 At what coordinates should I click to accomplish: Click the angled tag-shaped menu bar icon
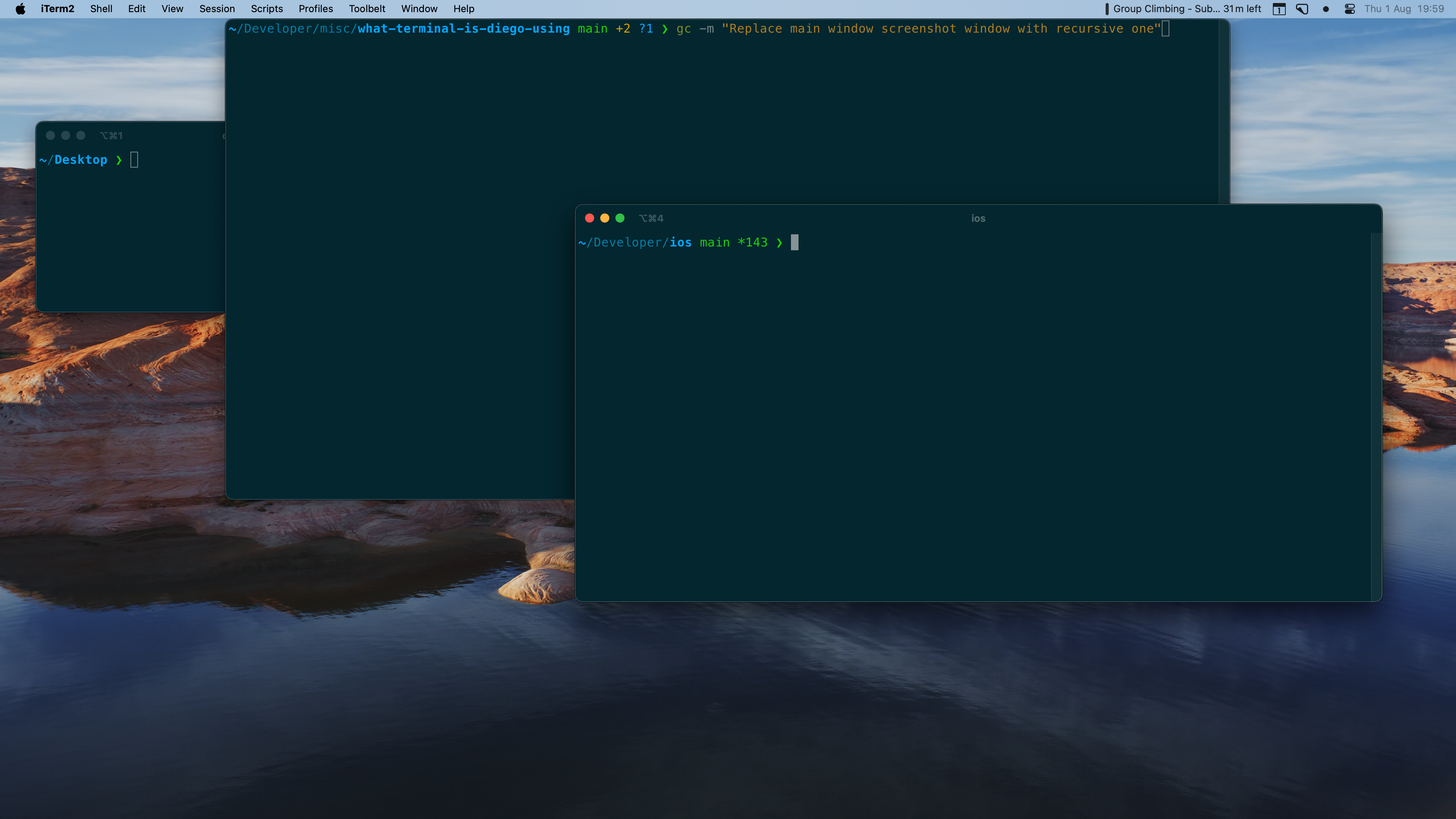(x=1302, y=8)
